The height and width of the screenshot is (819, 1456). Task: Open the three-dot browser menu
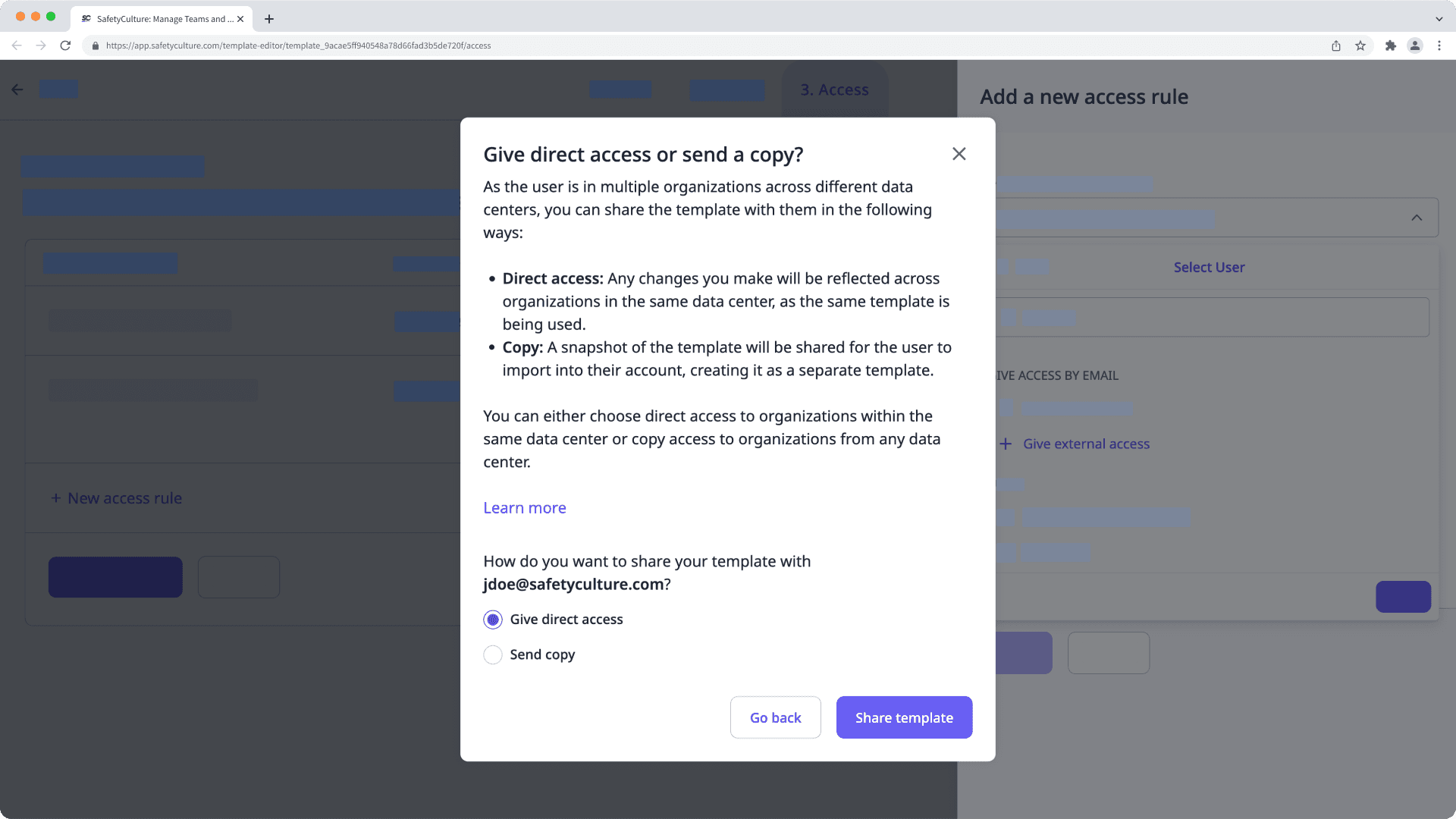[1440, 45]
